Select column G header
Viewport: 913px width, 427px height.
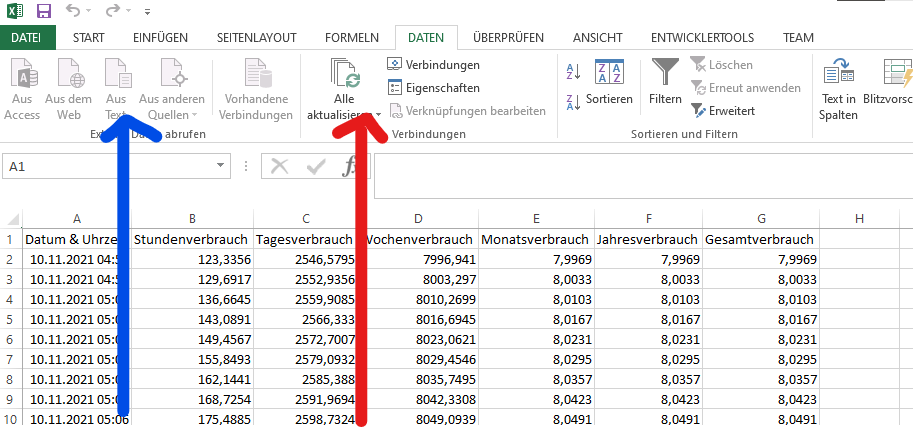tap(761, 219)
